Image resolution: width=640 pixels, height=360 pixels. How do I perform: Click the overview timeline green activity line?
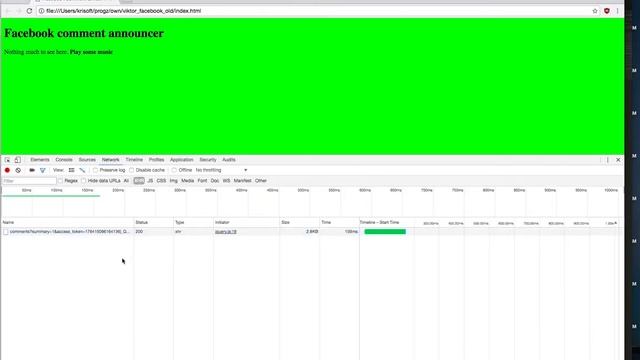(x=51, y=196)
